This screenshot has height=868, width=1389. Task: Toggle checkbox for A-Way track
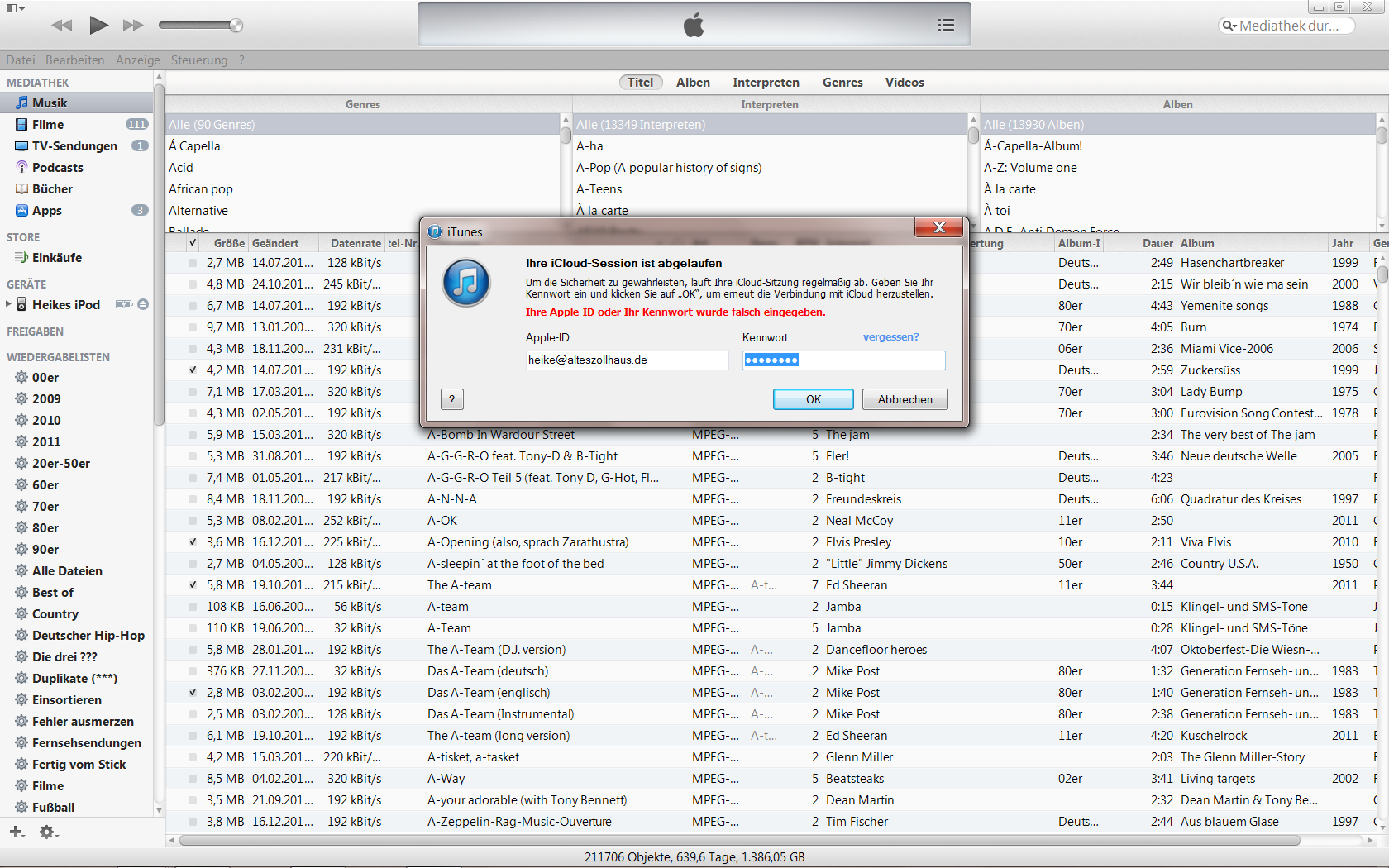193,779
